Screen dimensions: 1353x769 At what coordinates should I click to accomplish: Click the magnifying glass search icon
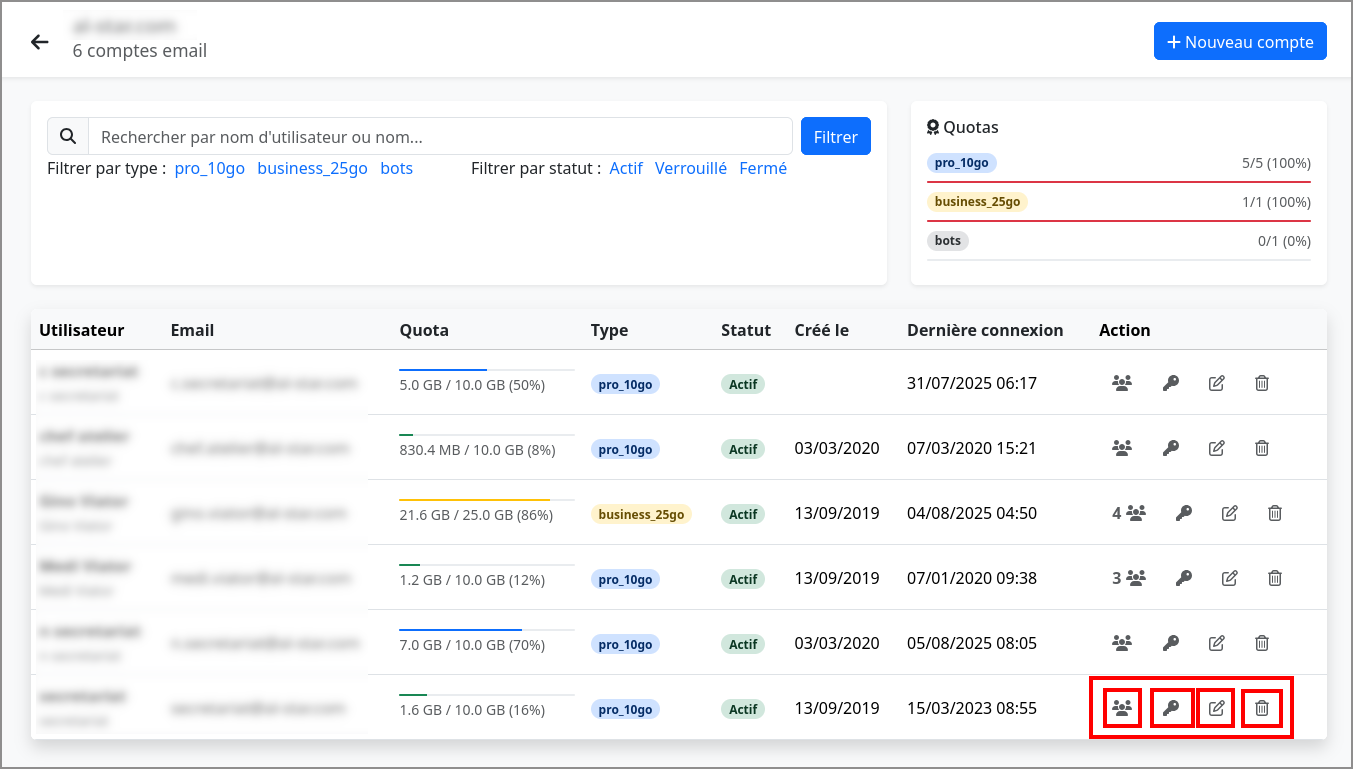tap(68, 137)
